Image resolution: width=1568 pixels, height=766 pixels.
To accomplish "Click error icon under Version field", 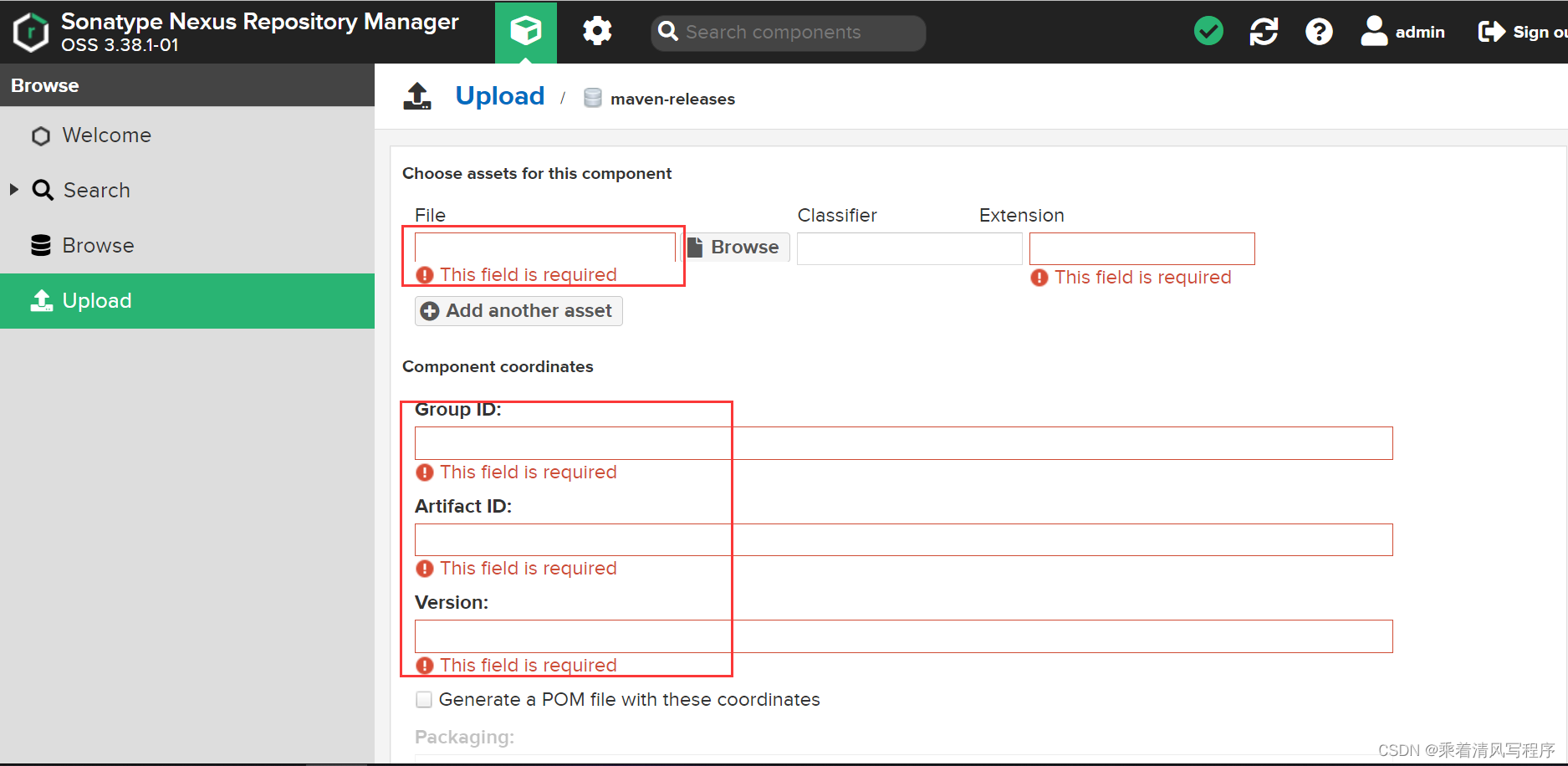I will point(425,666).
